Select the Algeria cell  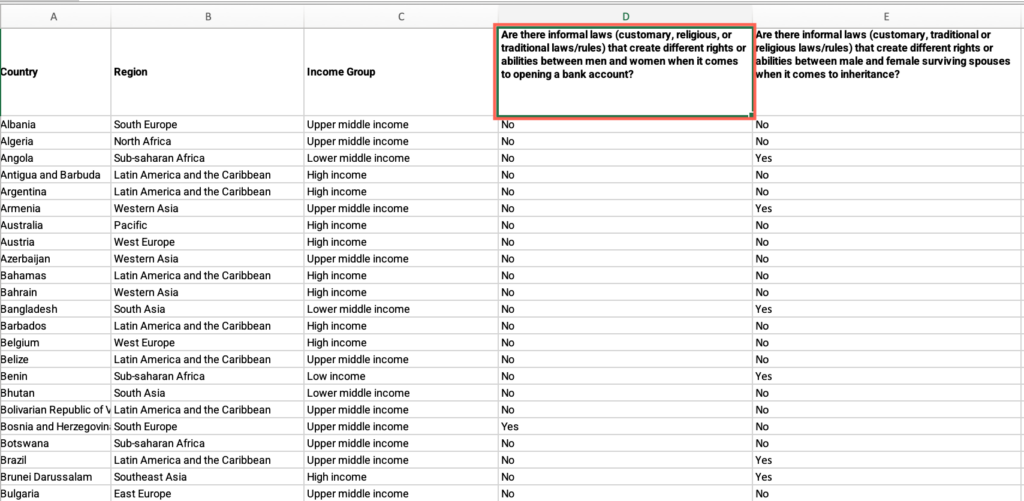point(56,141)
